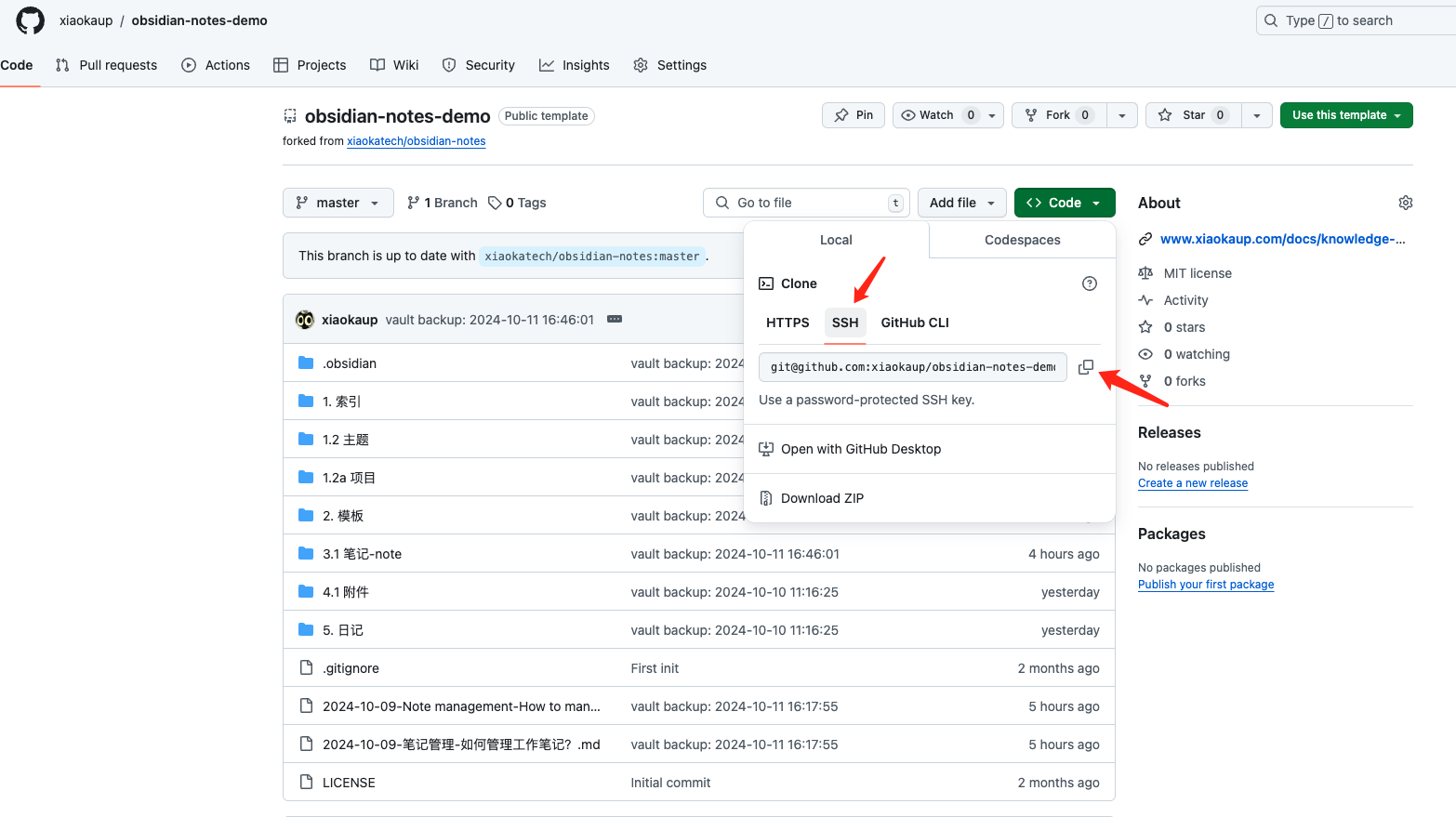Open the .obsidian folder

tap(350, 363)
